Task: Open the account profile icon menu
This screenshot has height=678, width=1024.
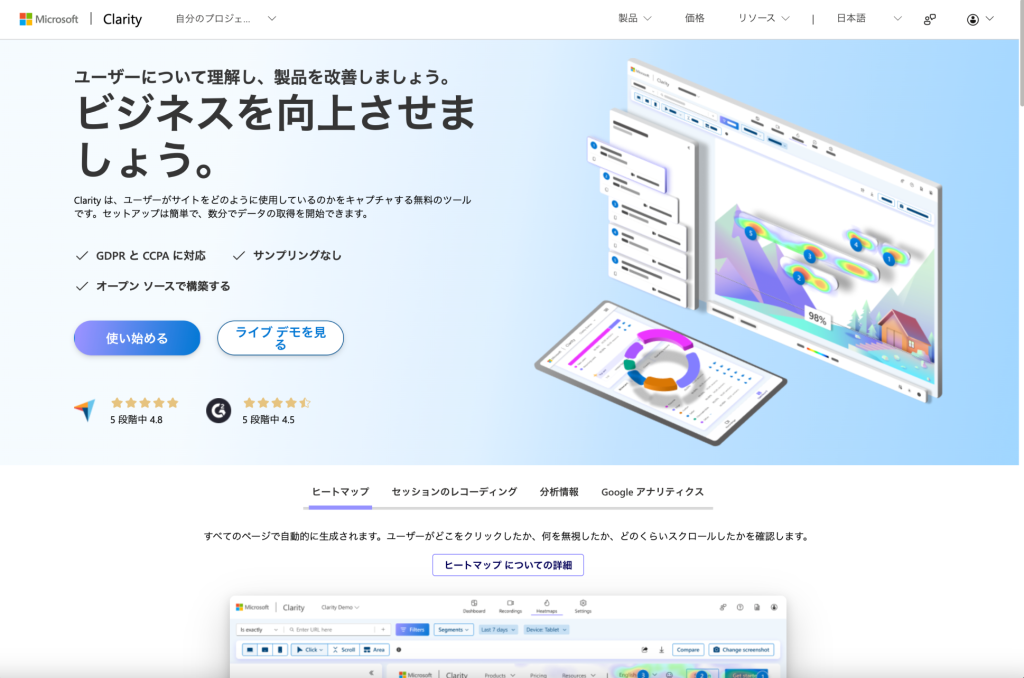Action: point(980,20)
